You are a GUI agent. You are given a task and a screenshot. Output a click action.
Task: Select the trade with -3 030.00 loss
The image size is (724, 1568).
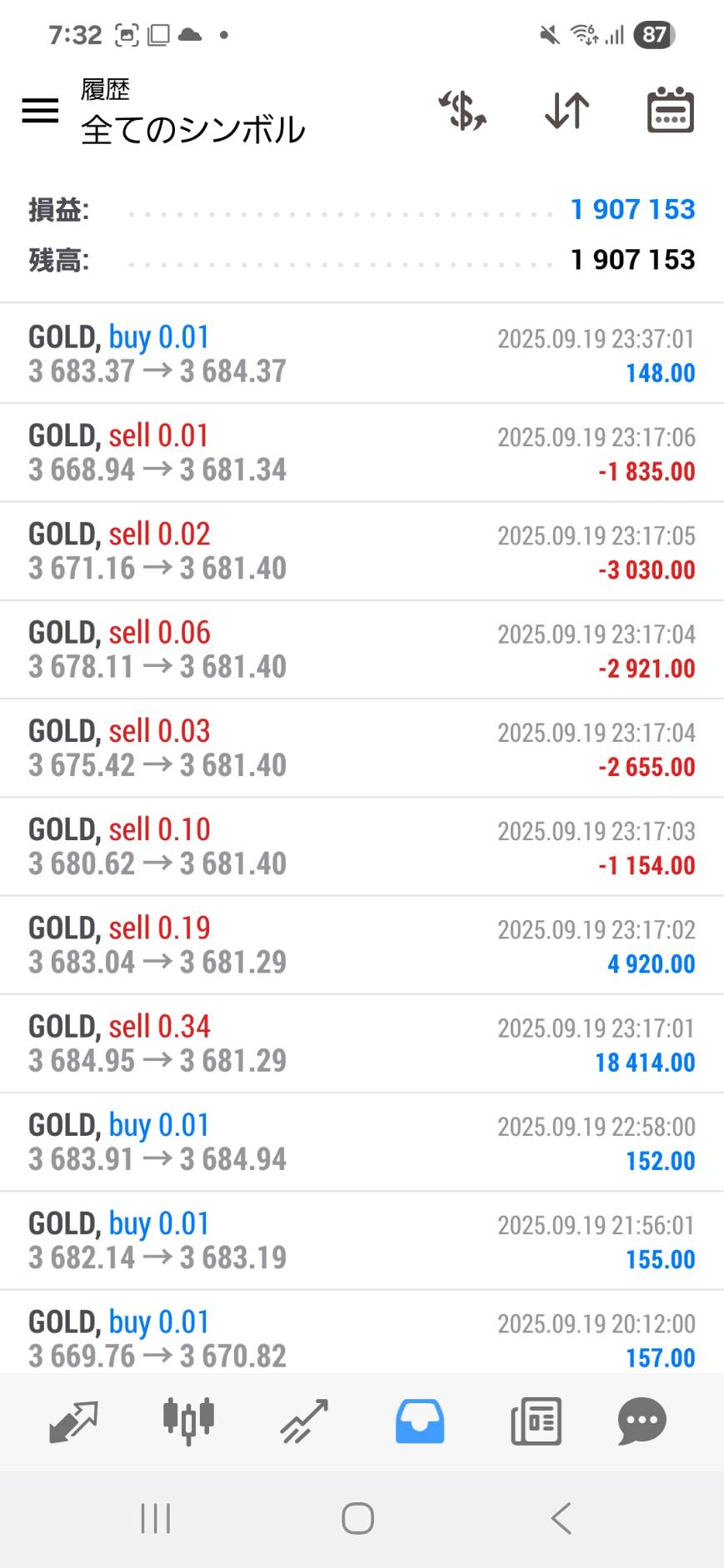click(362, 551)
